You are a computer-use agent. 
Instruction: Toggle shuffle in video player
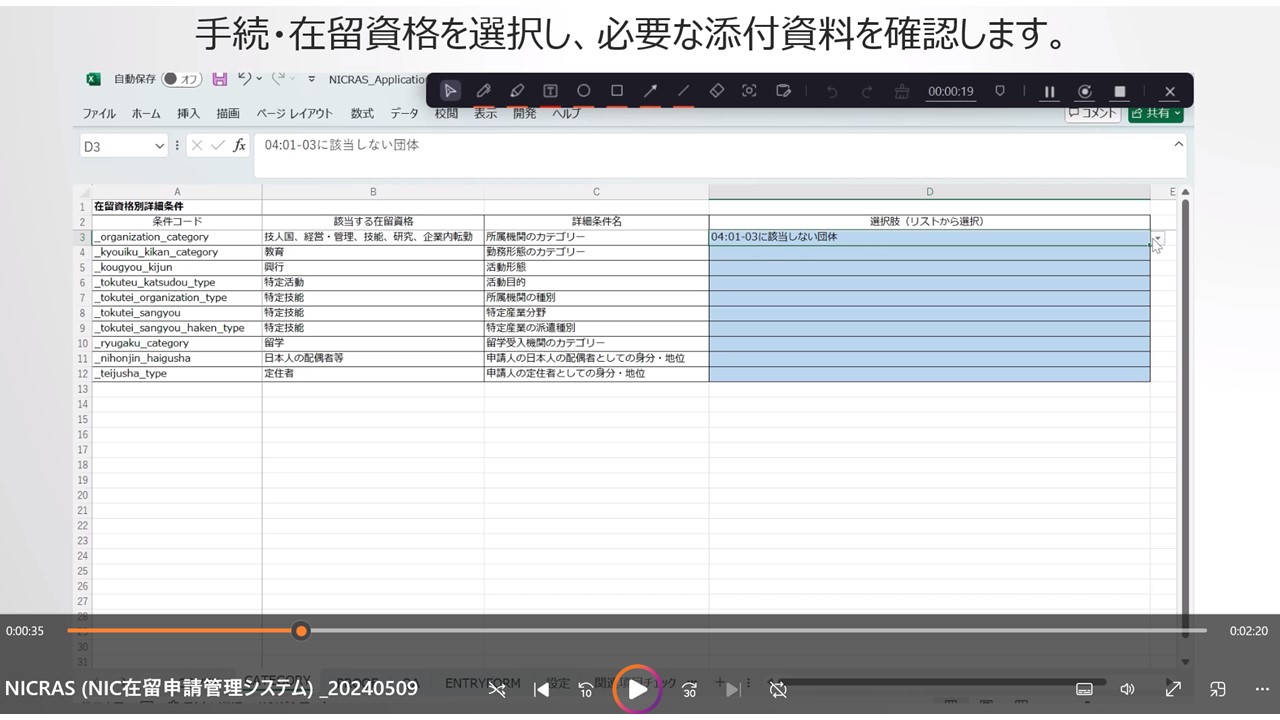pos(496,689)
